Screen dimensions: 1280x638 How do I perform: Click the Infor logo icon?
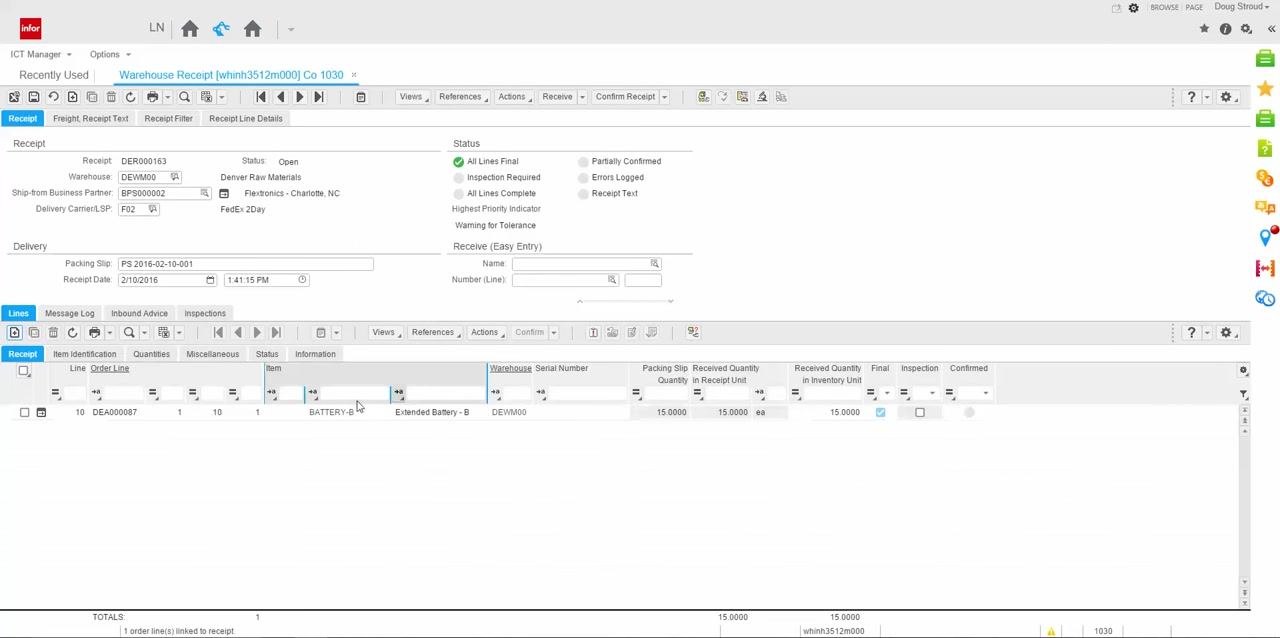[31, 28]
